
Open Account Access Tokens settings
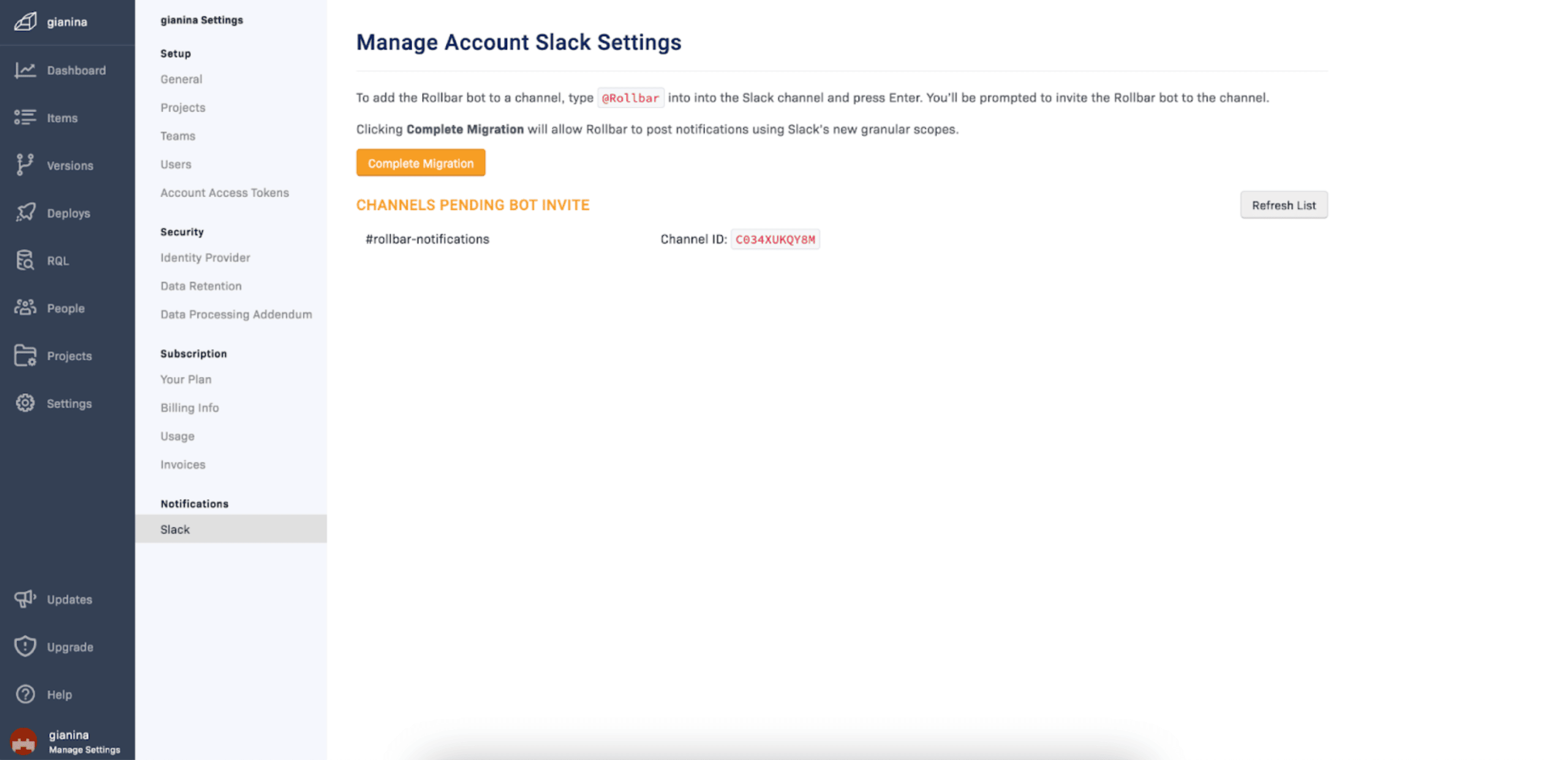225,192
